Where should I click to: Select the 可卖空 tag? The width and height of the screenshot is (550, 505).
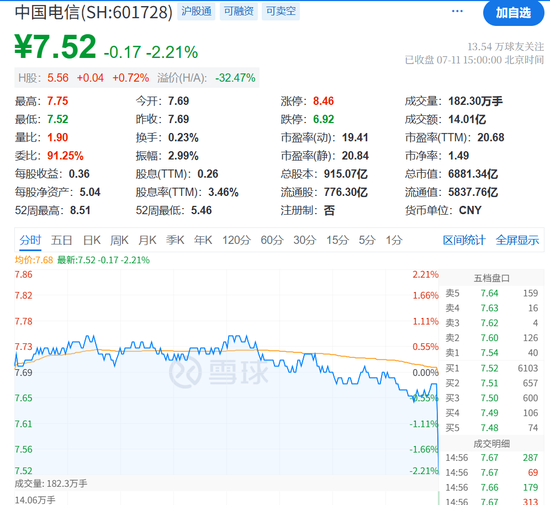pyautogui.click(x=281, y=12)
